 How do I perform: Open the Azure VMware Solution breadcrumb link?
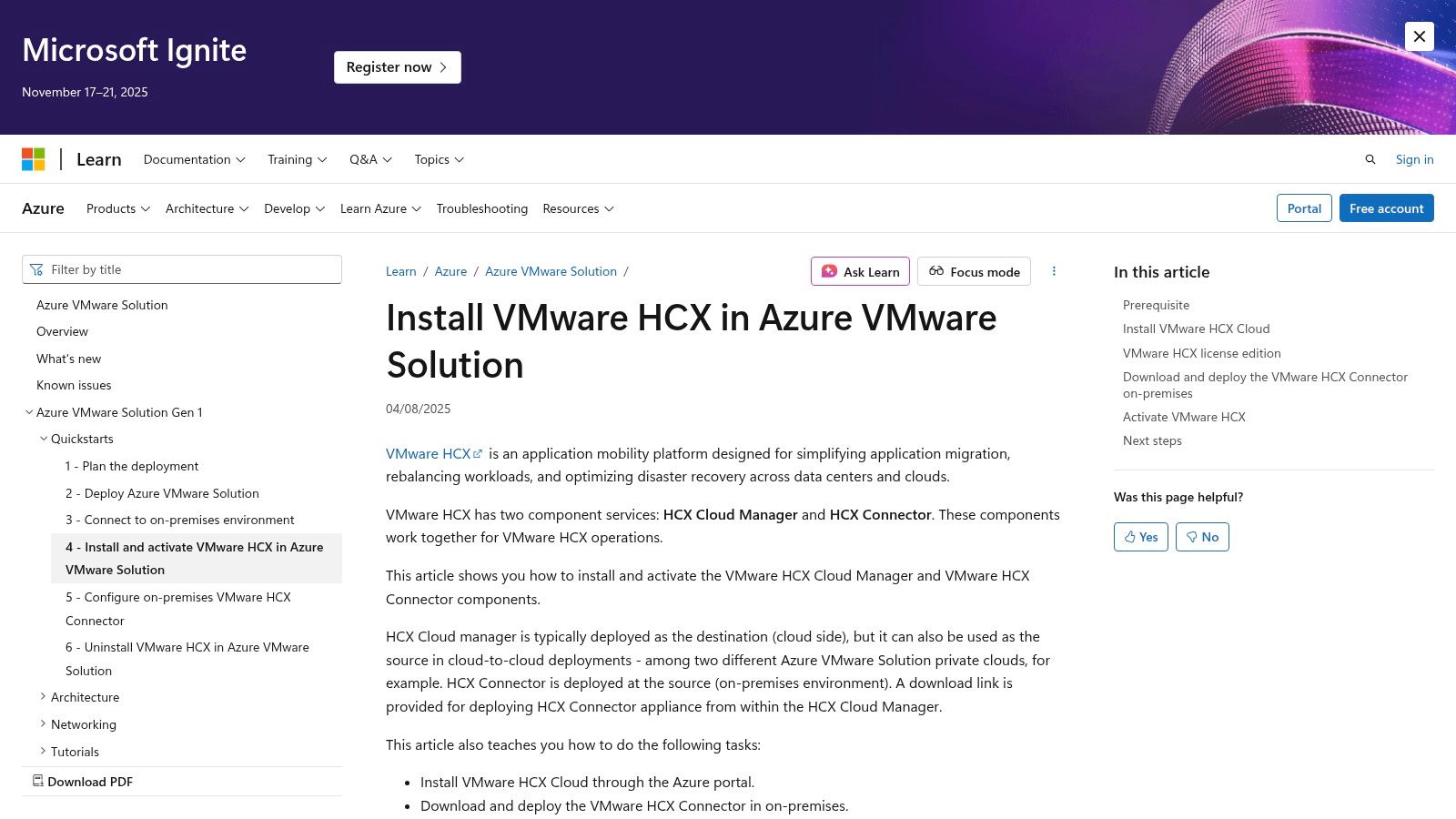(x=551, y=270)
